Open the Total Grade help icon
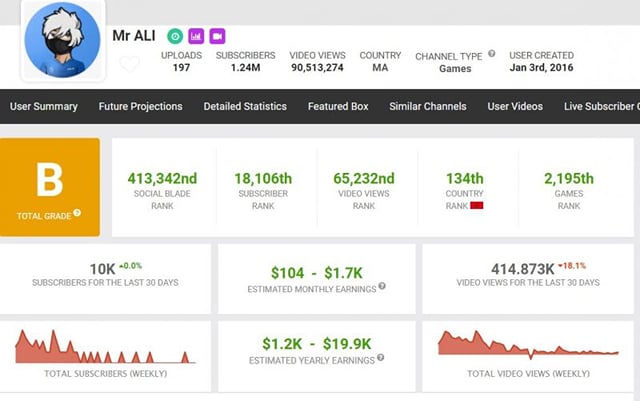The width and height of the screenshot is (640, 401). click(77, 213)
